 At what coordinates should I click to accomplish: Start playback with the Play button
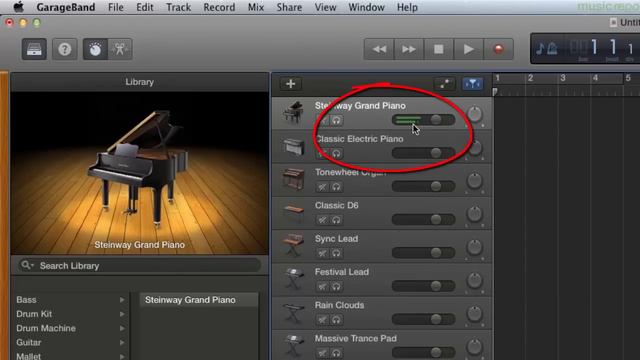tap(469, 49)
